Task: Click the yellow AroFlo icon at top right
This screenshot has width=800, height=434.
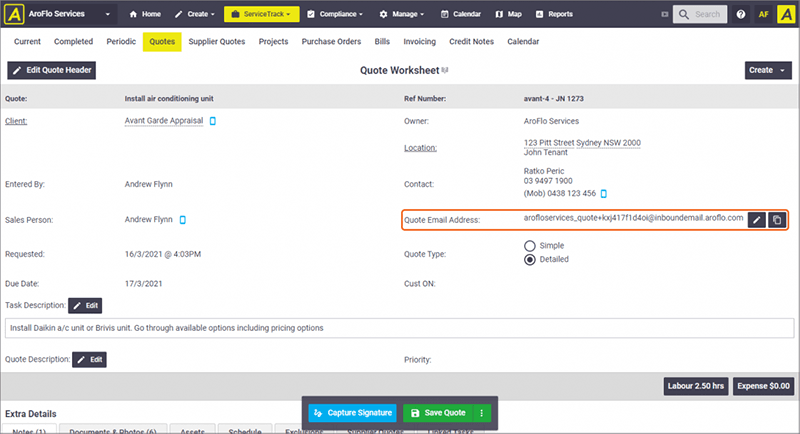Action: click(x=786, y=14)
